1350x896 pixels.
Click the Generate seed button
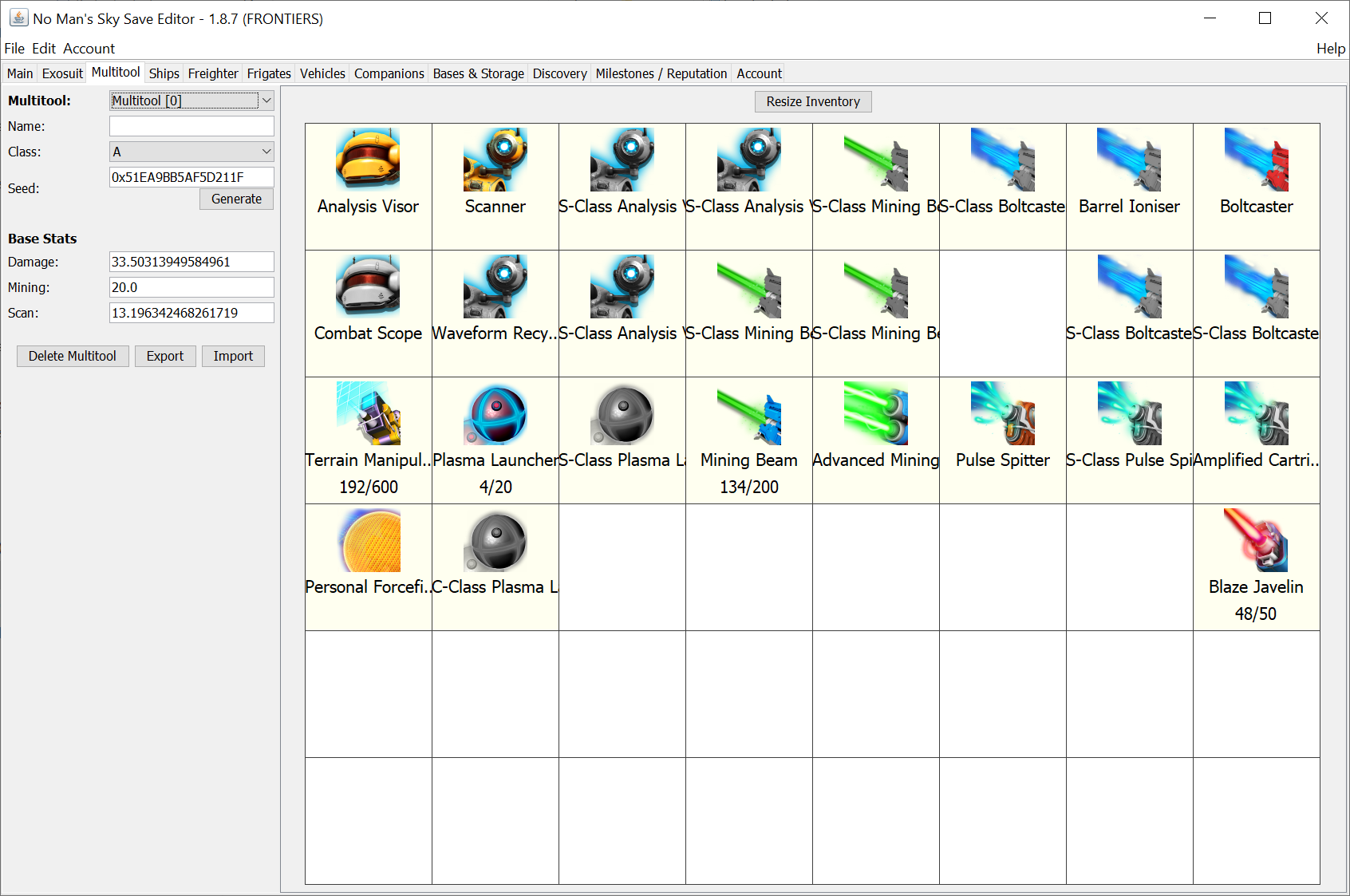[236, 199]
